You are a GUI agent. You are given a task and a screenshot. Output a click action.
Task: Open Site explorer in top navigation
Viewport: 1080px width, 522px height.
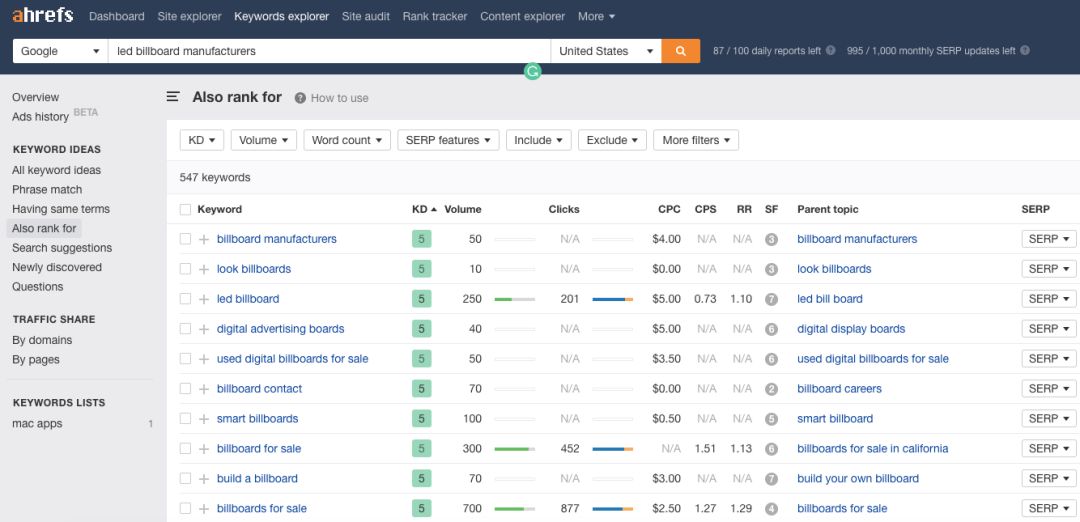point(189,16)
